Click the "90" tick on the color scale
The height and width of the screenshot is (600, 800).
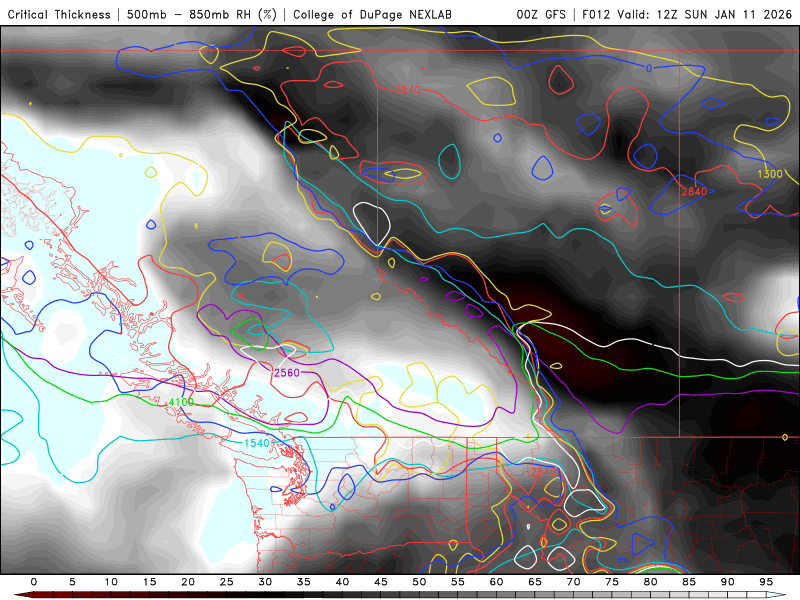pyautogui.click(x=727, y=582)
